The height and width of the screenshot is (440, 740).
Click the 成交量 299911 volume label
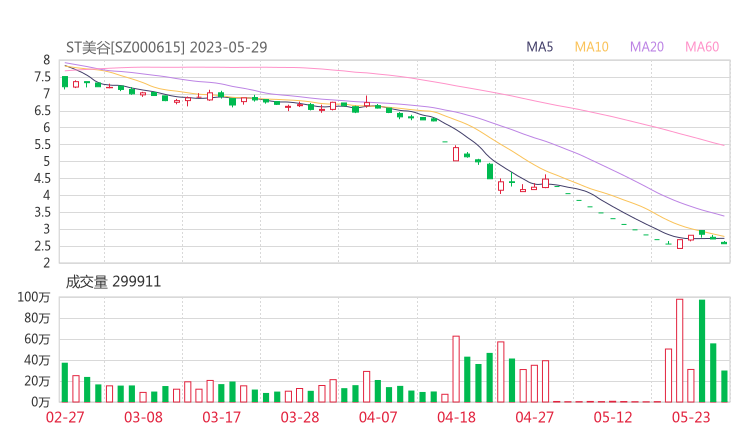(113, 282)
